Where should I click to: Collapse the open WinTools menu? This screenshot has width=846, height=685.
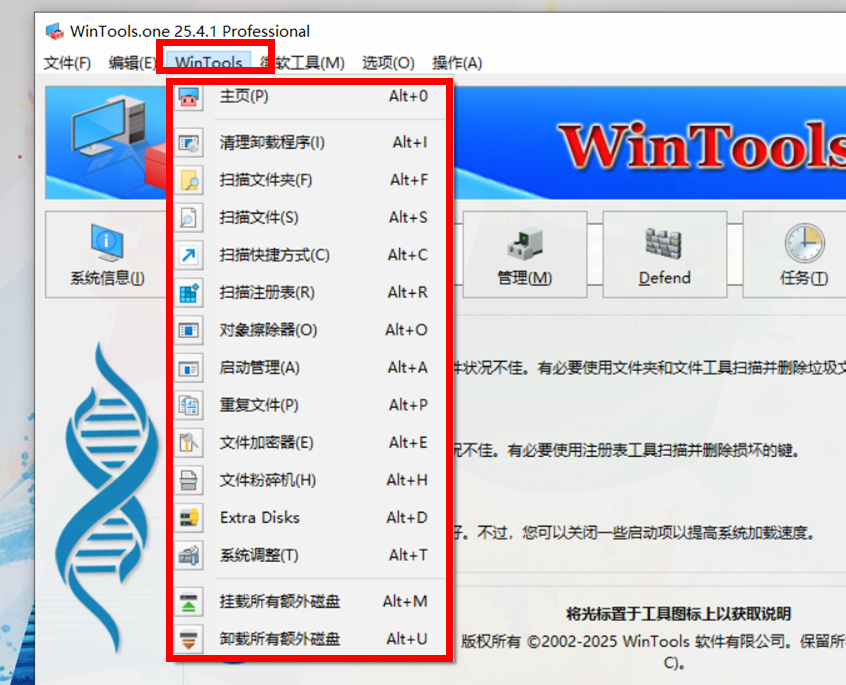(208, 63)
